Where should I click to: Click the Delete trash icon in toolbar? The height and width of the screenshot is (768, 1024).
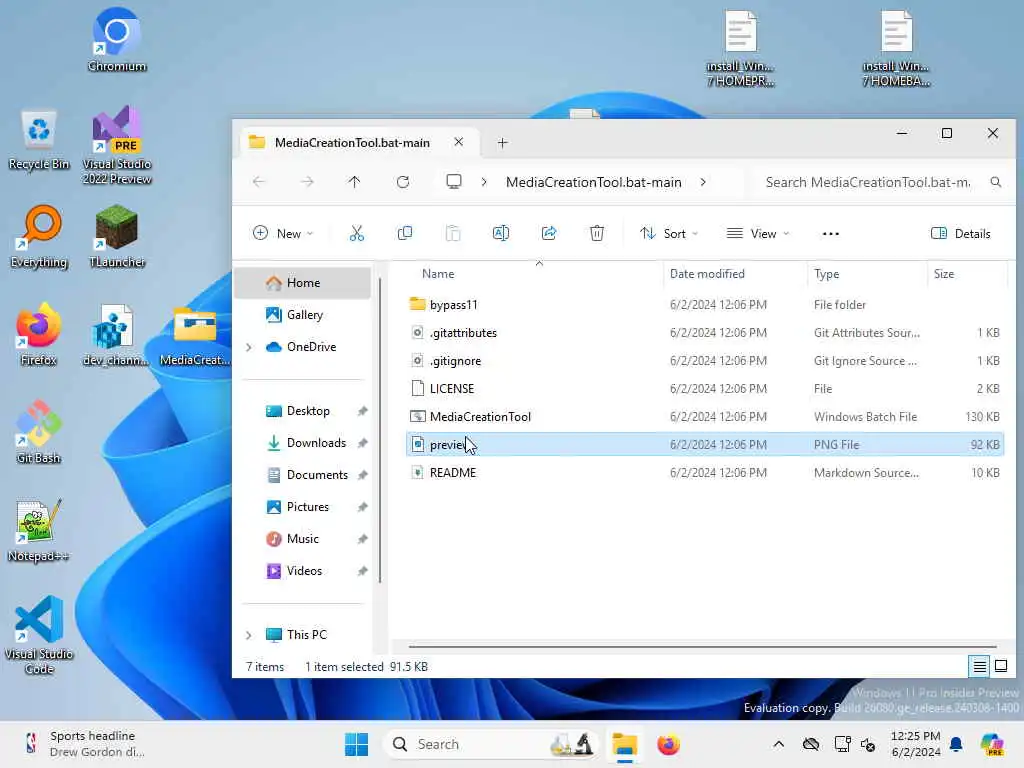pyautogui.click(x=597, y=233)
